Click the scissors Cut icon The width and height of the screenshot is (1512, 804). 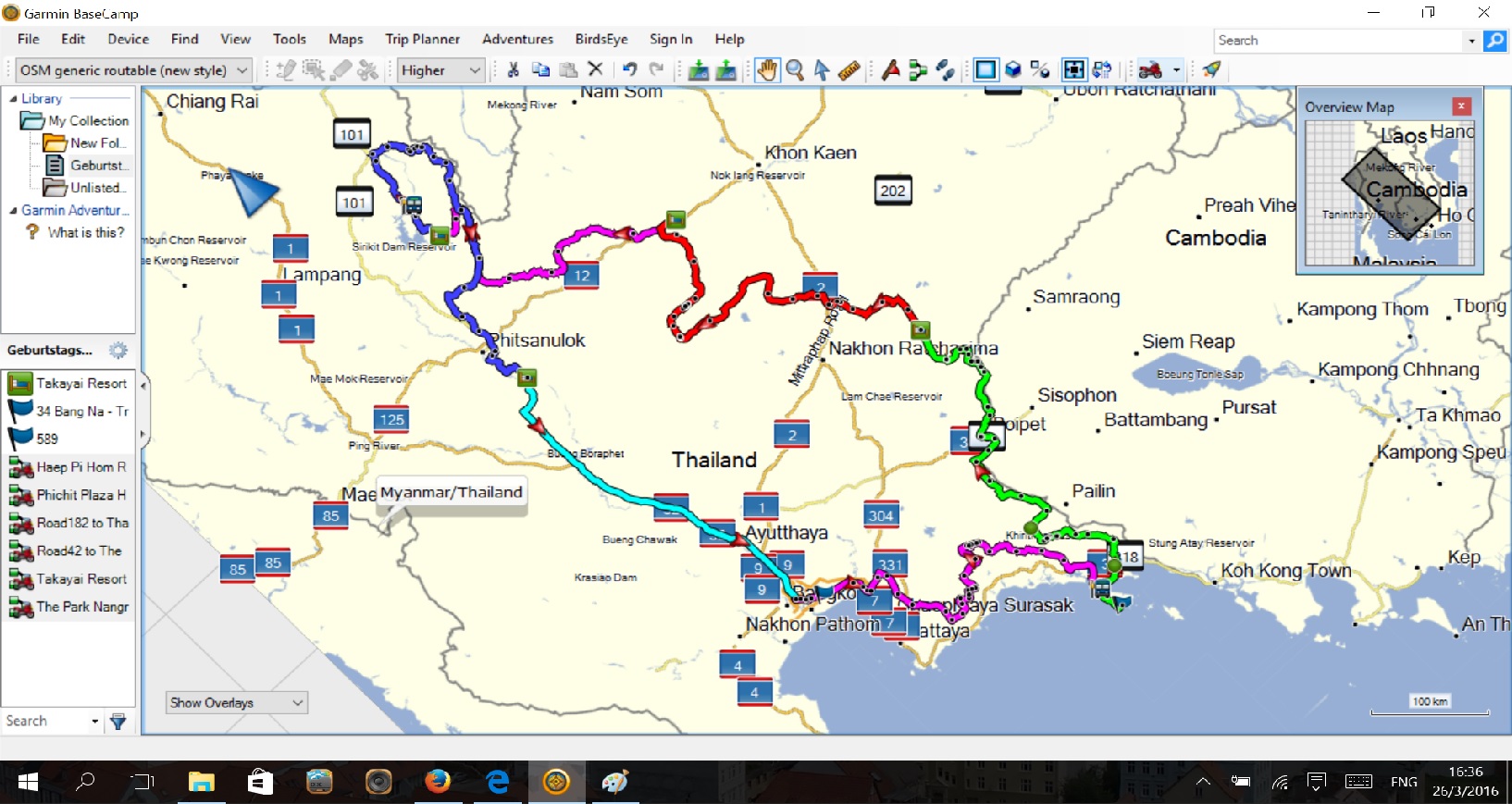[x=513, y=70]
